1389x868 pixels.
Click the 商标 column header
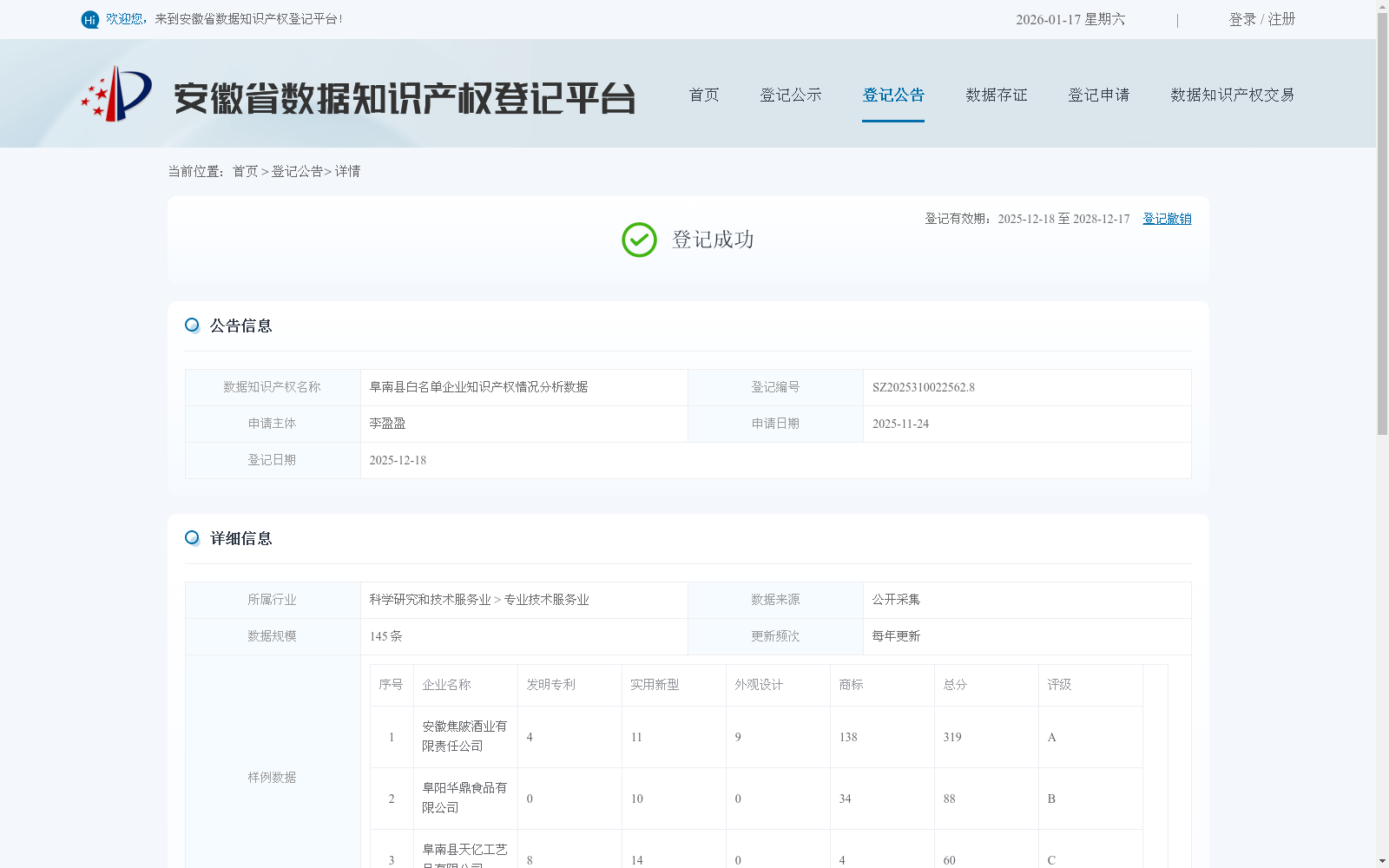click(851, 685)
